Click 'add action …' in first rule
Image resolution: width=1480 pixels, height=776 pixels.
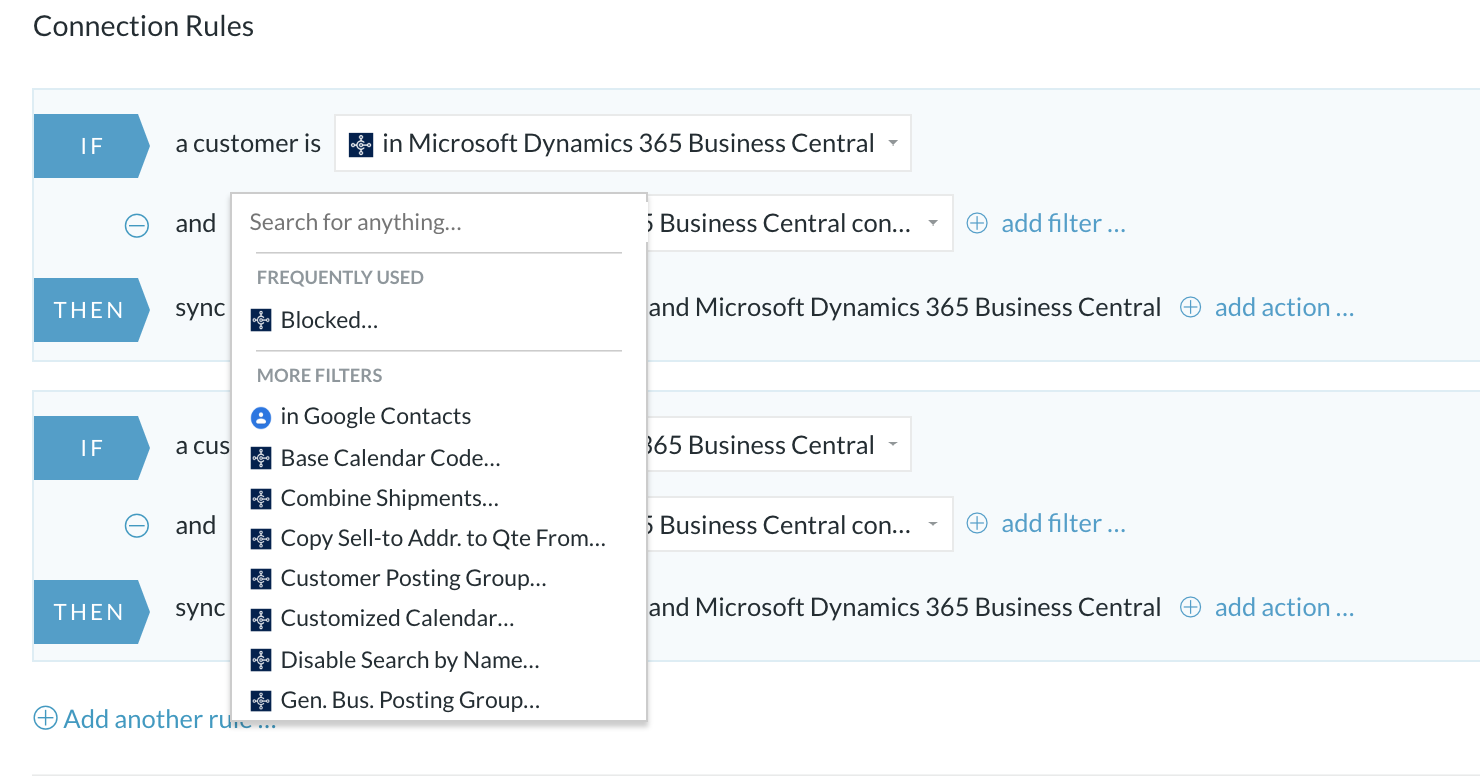[1284, 308]
